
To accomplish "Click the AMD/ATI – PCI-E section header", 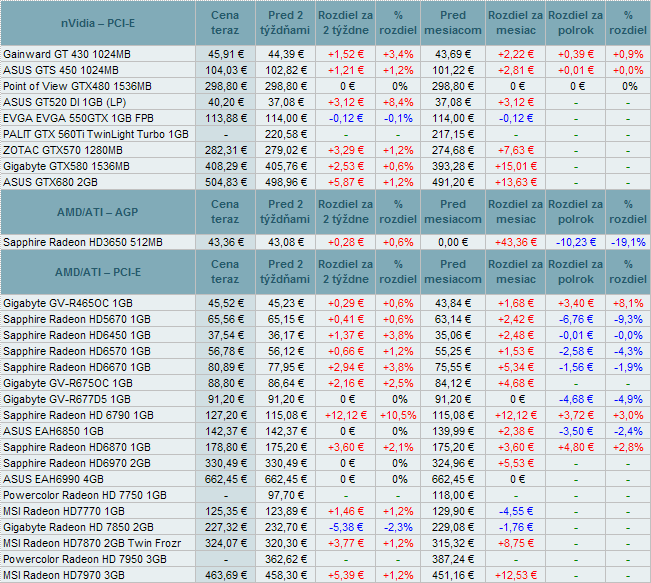I will [x=98, y=272].
